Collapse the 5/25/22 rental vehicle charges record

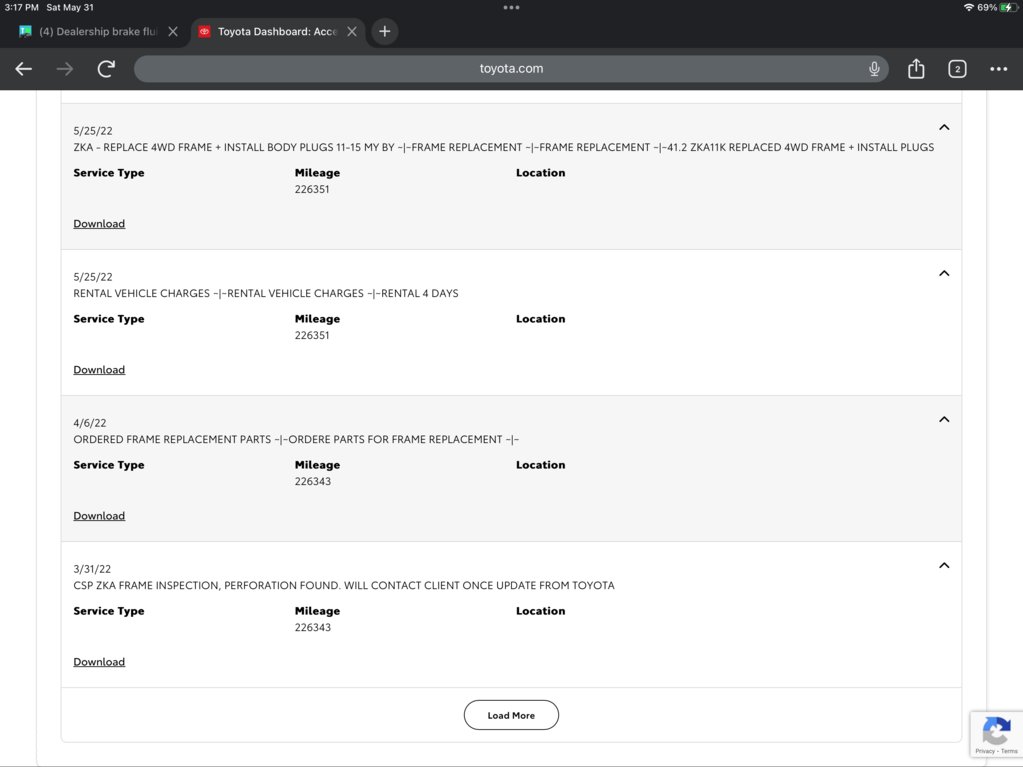(944, 273)
